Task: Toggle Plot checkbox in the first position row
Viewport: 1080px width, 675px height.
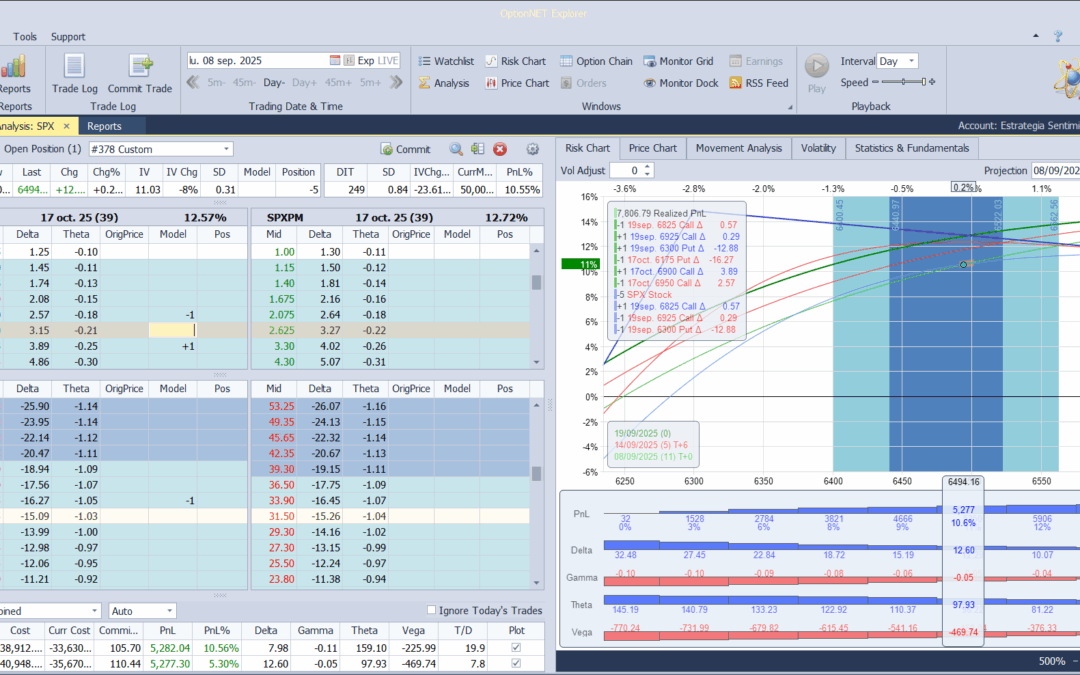Action: [515, 647]
